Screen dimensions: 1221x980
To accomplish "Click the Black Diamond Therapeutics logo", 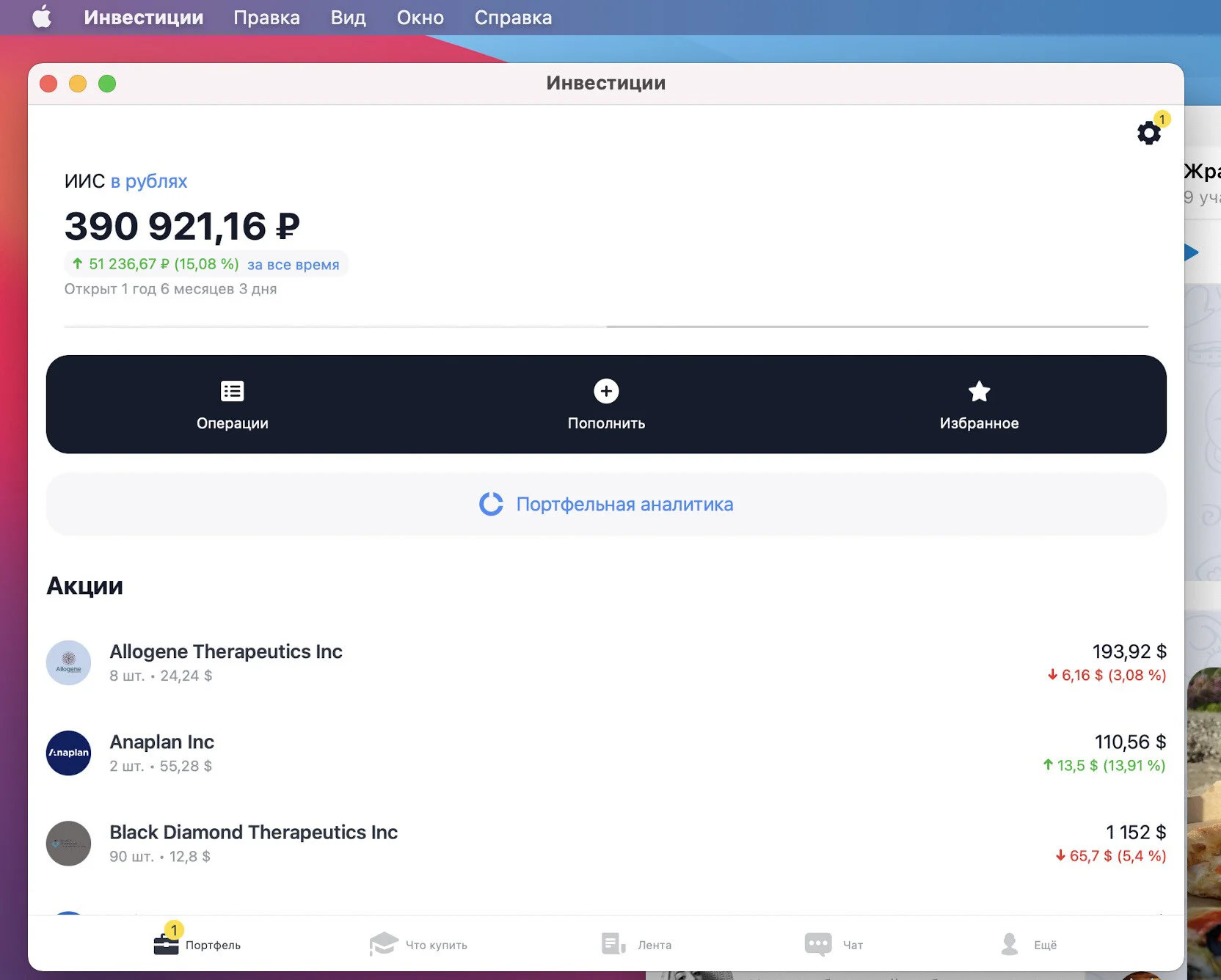I will coord(68,844).
